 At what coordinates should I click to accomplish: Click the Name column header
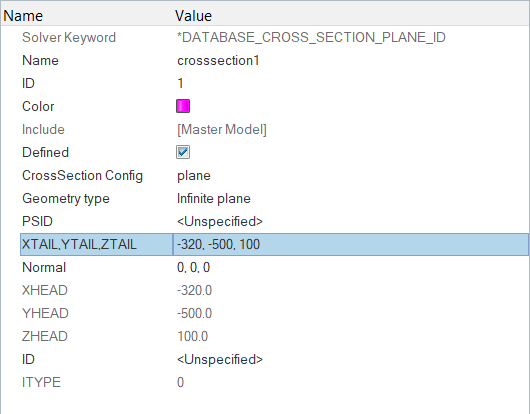(x=23, y=16)
